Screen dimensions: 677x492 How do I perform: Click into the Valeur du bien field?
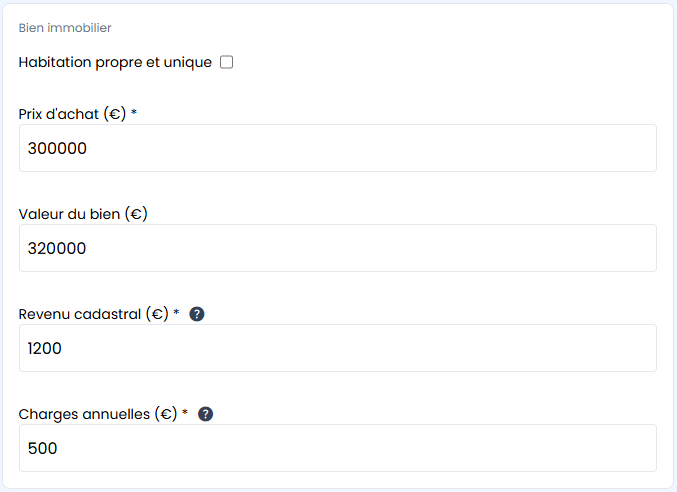(x=338, y=248)
